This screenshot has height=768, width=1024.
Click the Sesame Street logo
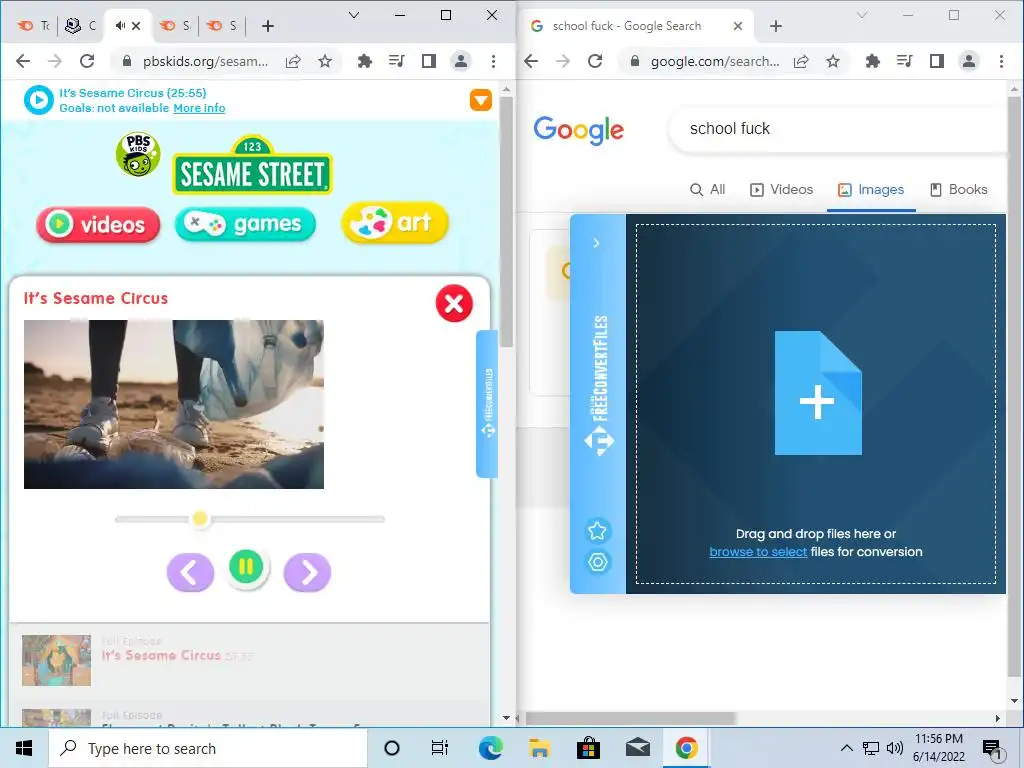[253, 166]
